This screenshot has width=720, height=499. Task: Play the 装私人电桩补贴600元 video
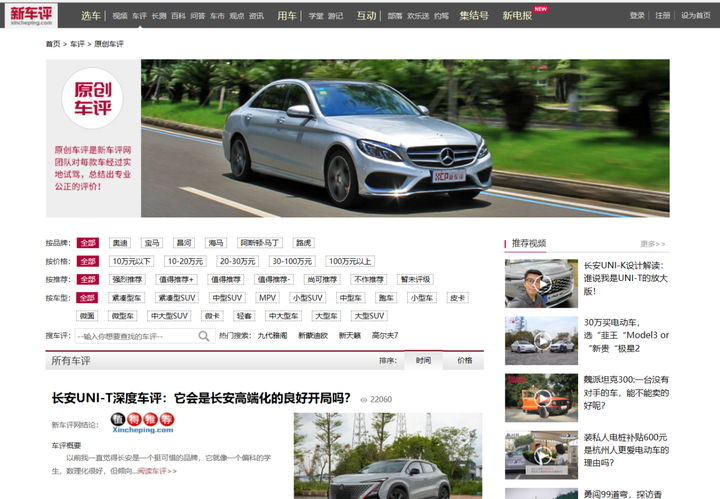tap(541, 455)
